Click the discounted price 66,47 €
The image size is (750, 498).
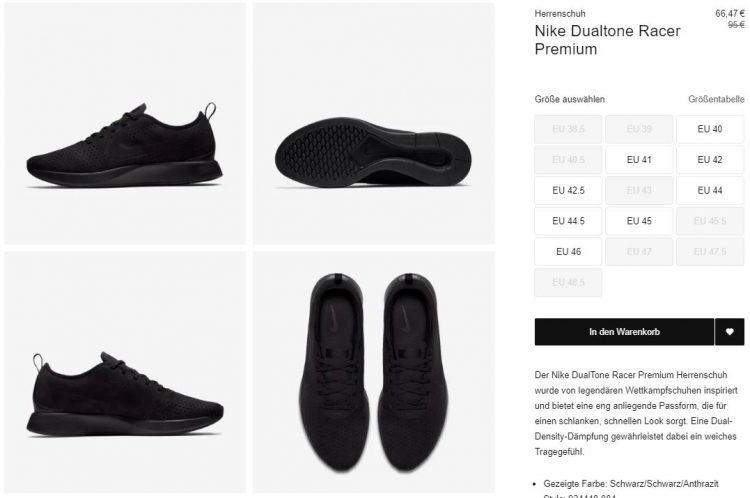tap(730, 13)
